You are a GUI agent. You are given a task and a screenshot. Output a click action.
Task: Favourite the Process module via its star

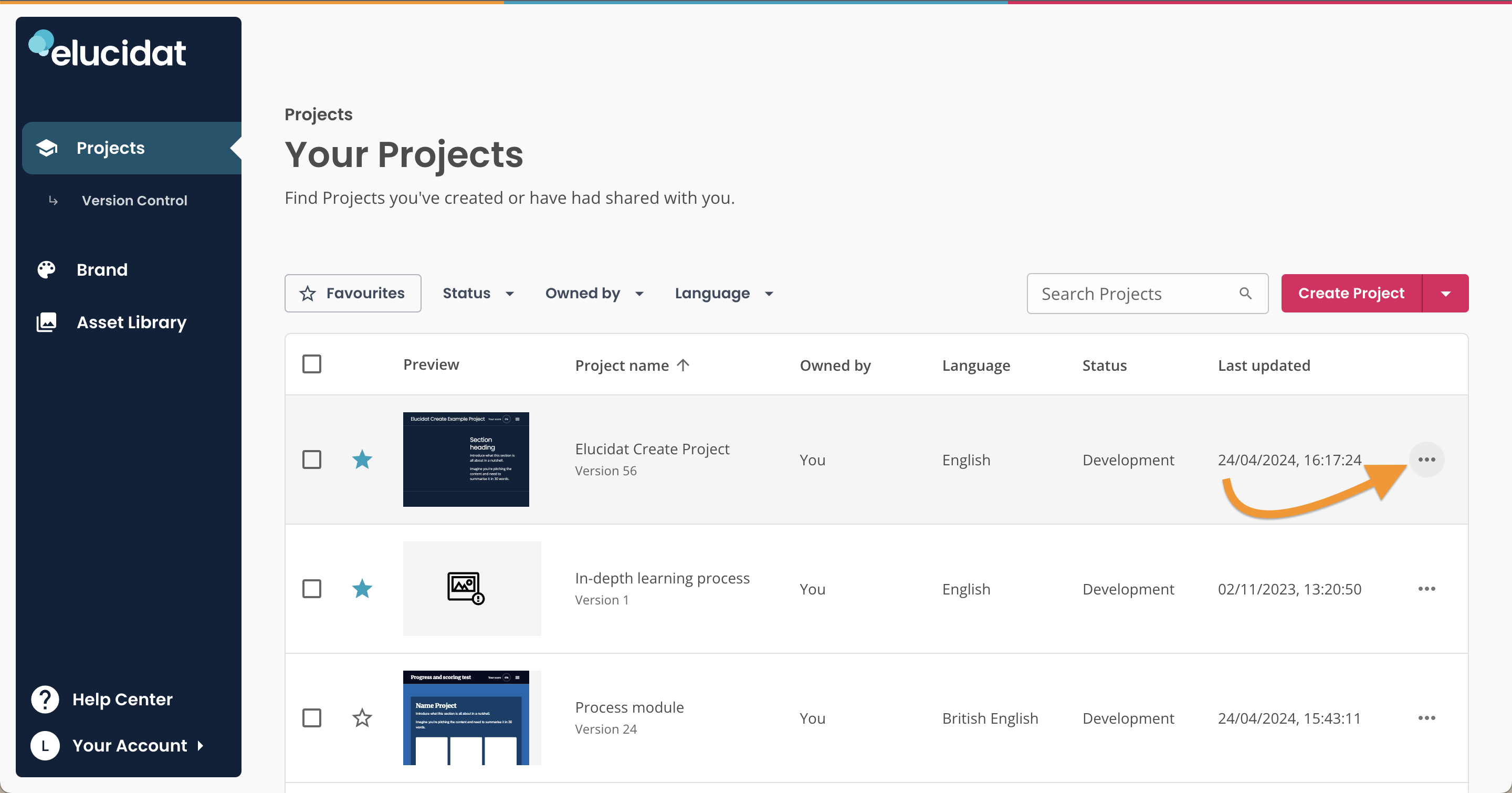tap(362, 718)
